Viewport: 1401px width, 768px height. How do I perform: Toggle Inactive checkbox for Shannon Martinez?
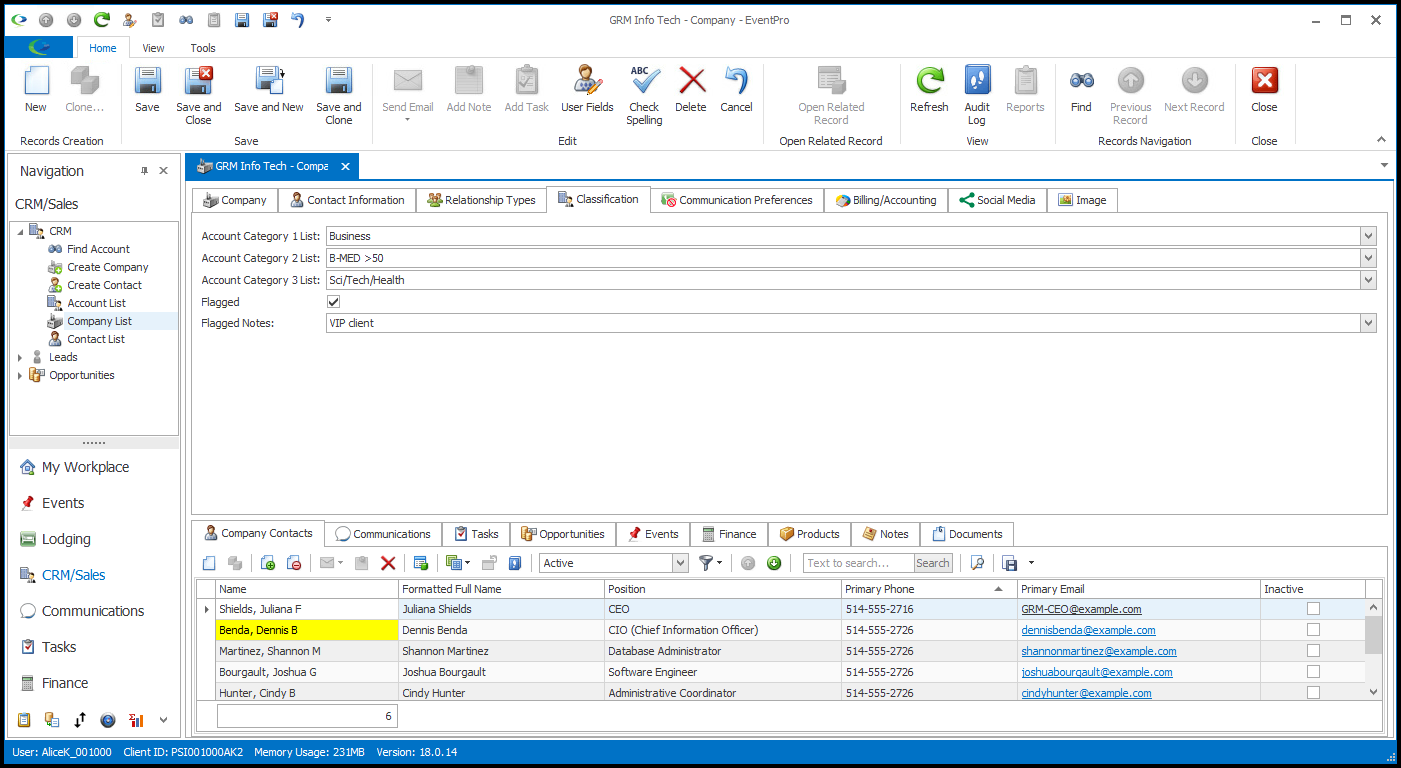point(1313,651)
